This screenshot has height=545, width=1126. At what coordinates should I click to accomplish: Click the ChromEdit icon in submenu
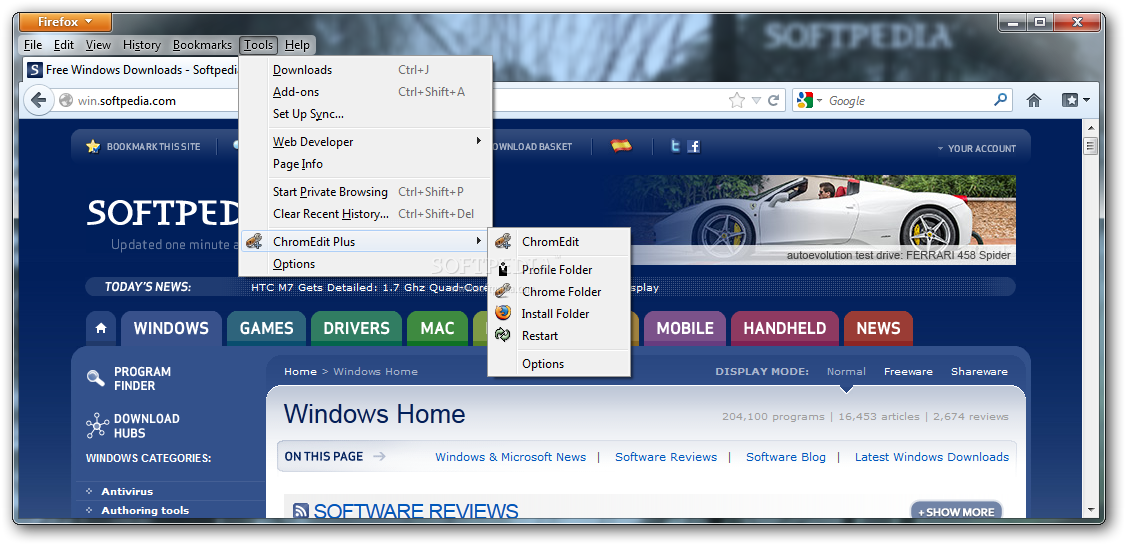click(503, 241)
